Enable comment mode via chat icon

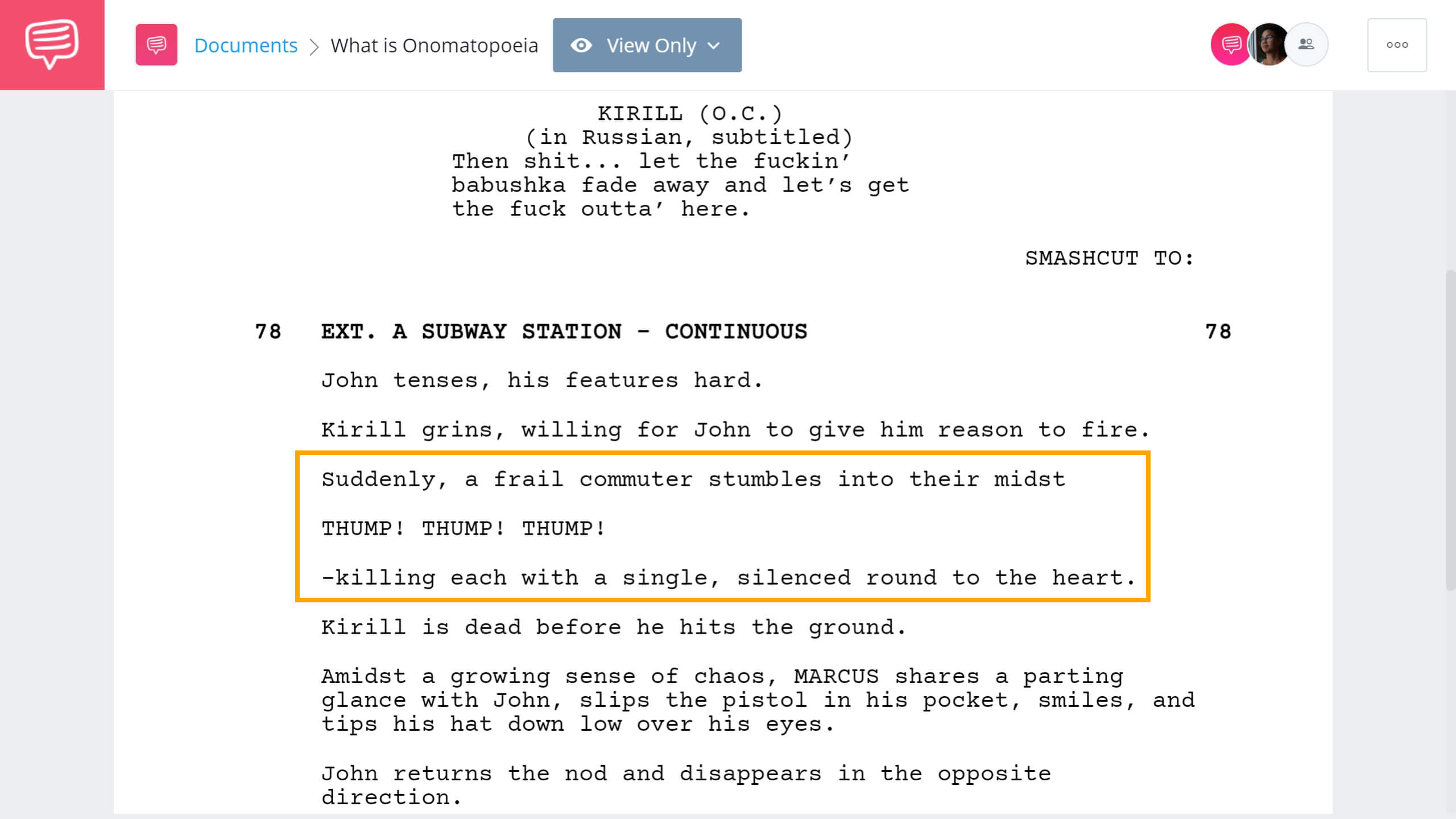[x=1229, y=45]
